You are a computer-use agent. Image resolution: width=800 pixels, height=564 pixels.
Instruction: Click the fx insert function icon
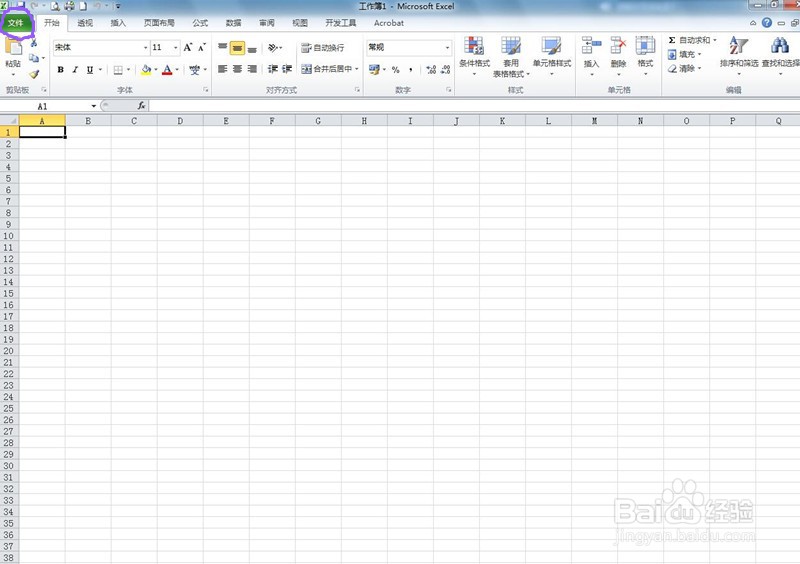point(141,106)
